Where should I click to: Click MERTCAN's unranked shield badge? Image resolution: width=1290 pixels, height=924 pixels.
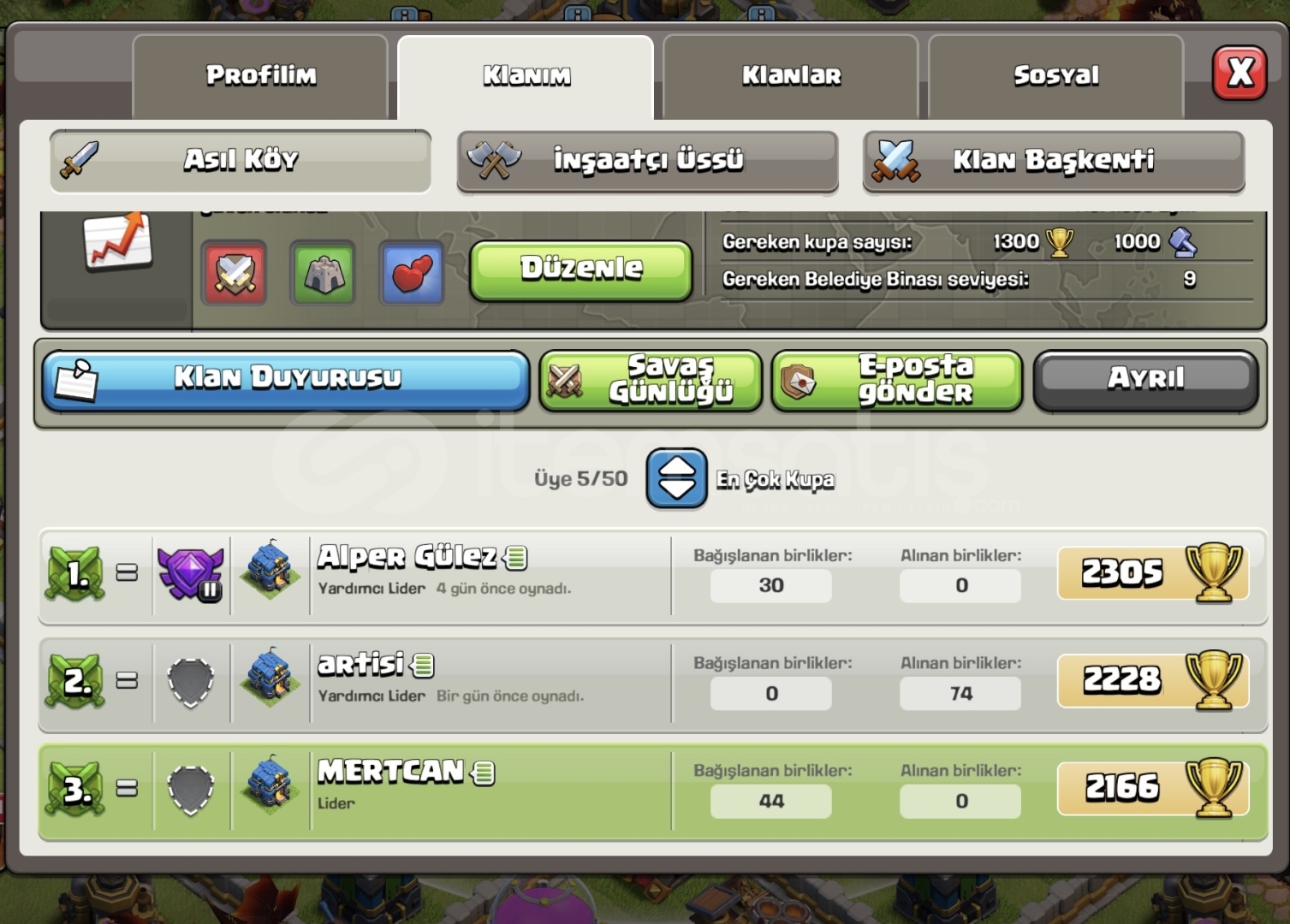[x=191, y=789]
